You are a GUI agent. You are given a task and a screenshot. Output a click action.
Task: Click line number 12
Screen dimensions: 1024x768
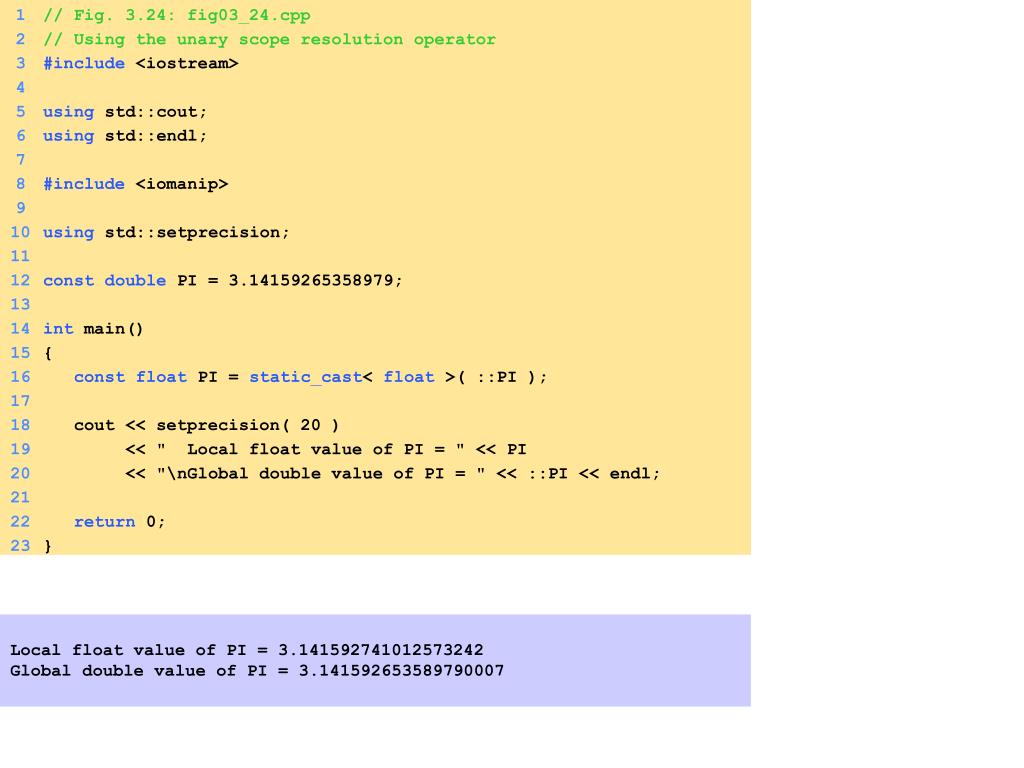20,281
